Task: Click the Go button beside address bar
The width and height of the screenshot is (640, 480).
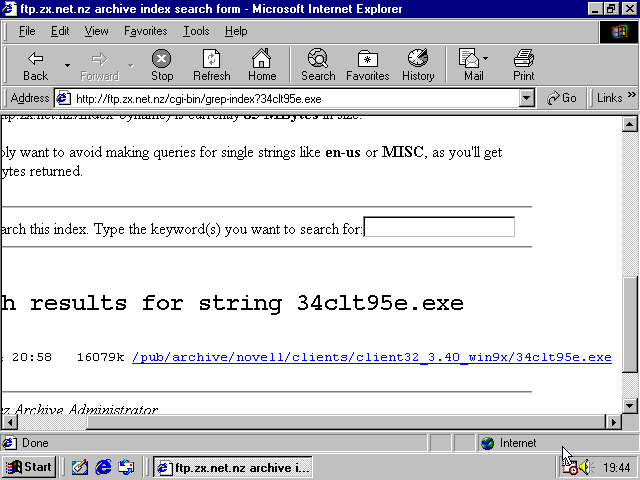Action: click(x=562, y=98)
